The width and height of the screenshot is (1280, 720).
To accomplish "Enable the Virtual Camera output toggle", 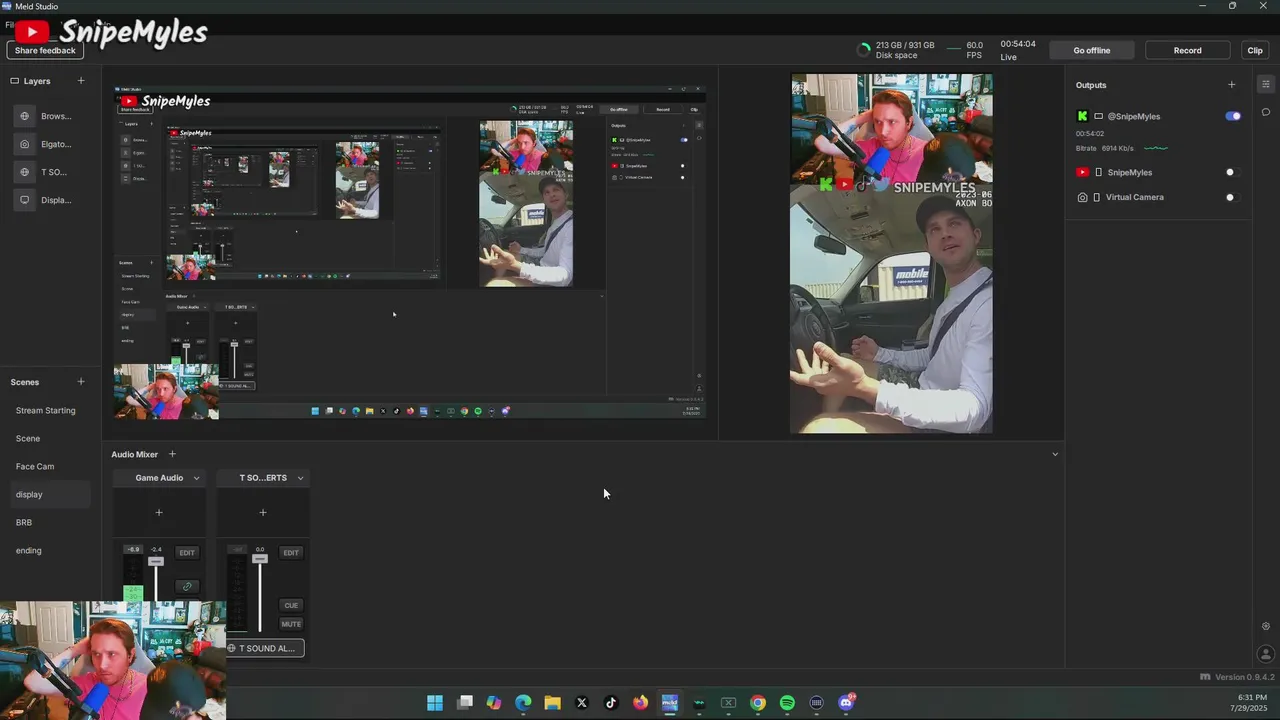I will (1233, 197).
